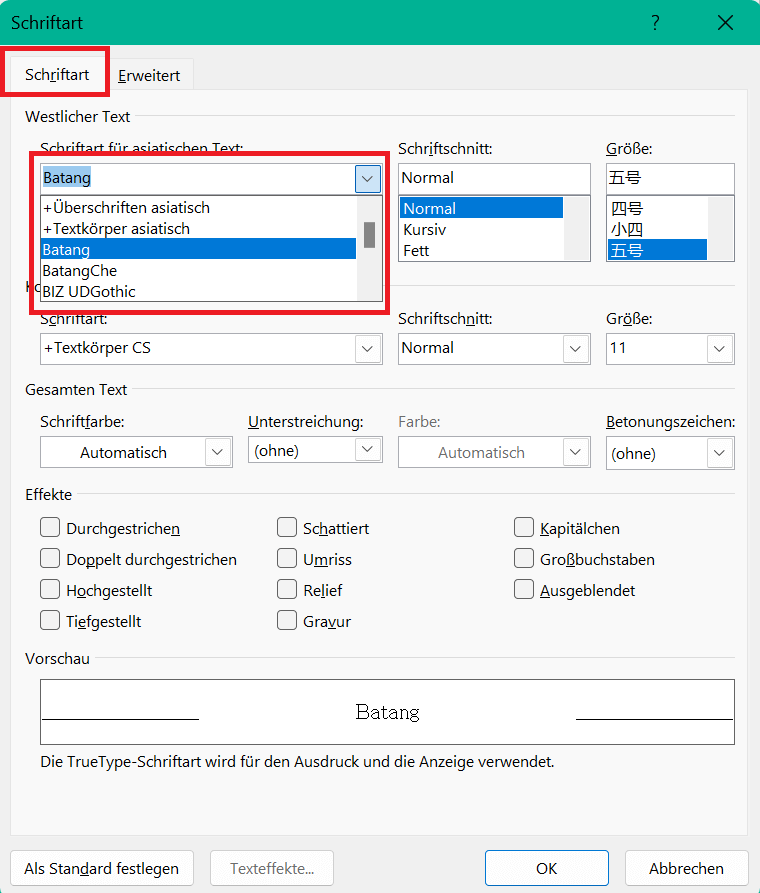Expand the size 11 dropdown
Image resolution: width=760 pixels, height=893 pixels.
pyautogui.click(x=720, y=349)
